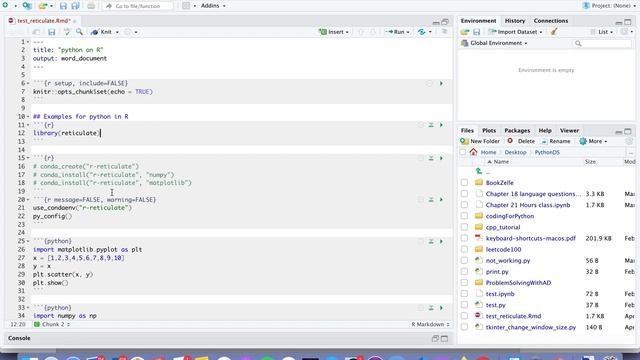The width and height of the screenshot is (640, 360).
Task: Run the setup chunk with its play arrow
Action: click(441, 83)
